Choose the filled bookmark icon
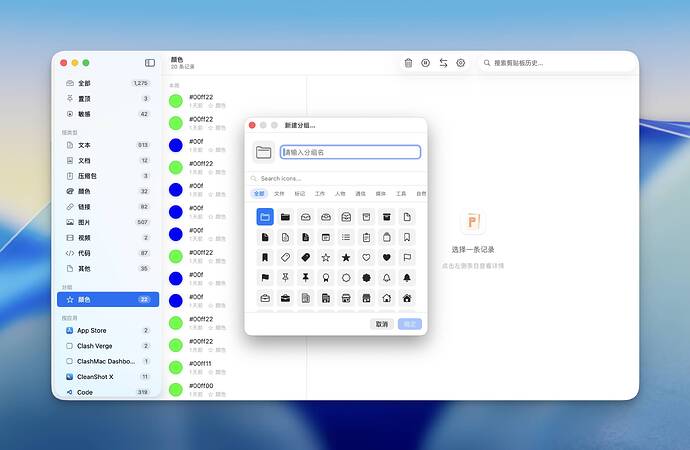The width and height of the screenshot is (690, 450). [x=265, y=257]
